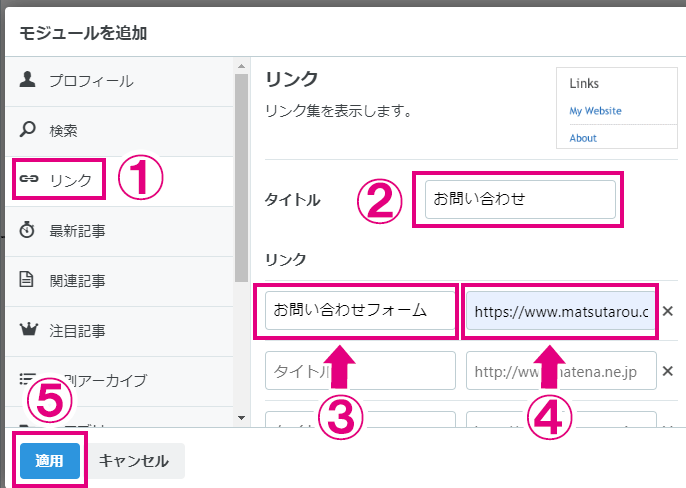This screenshot has width=686, height=488.
Task: Cancel with the キャンセル button
Action: 134,460
